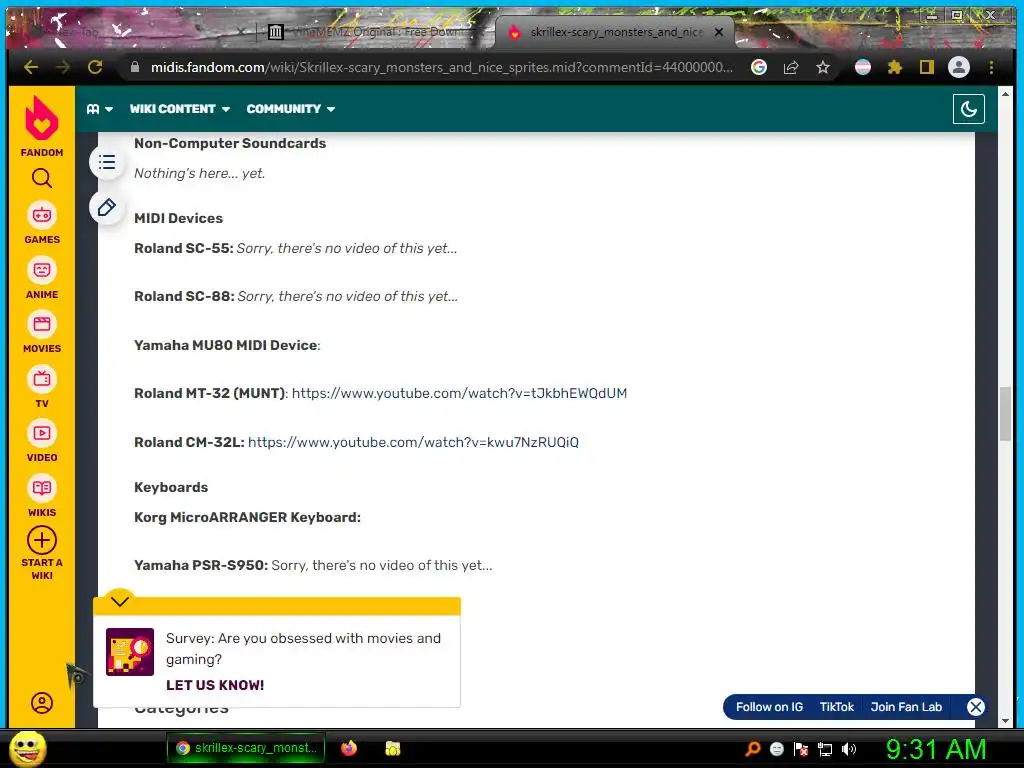Viewport: 1024px width, 768px height.
Task: Open the TV section icon
Action: (x=42, y=379)
